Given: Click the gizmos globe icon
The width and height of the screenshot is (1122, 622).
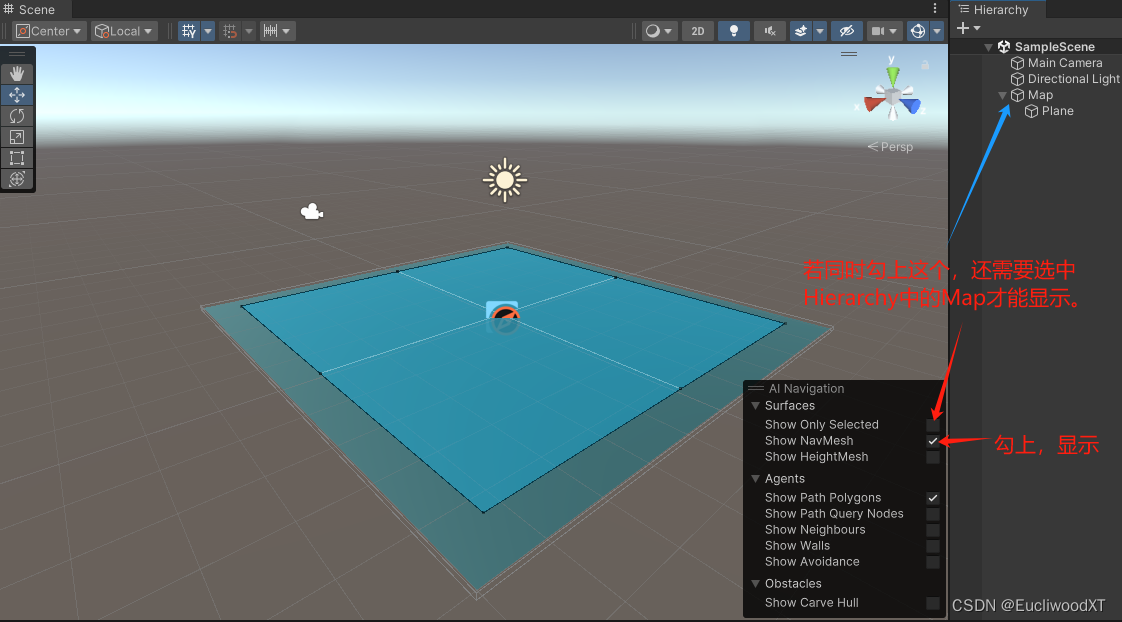Looking at the screenshot, I should tap(918, 31).
